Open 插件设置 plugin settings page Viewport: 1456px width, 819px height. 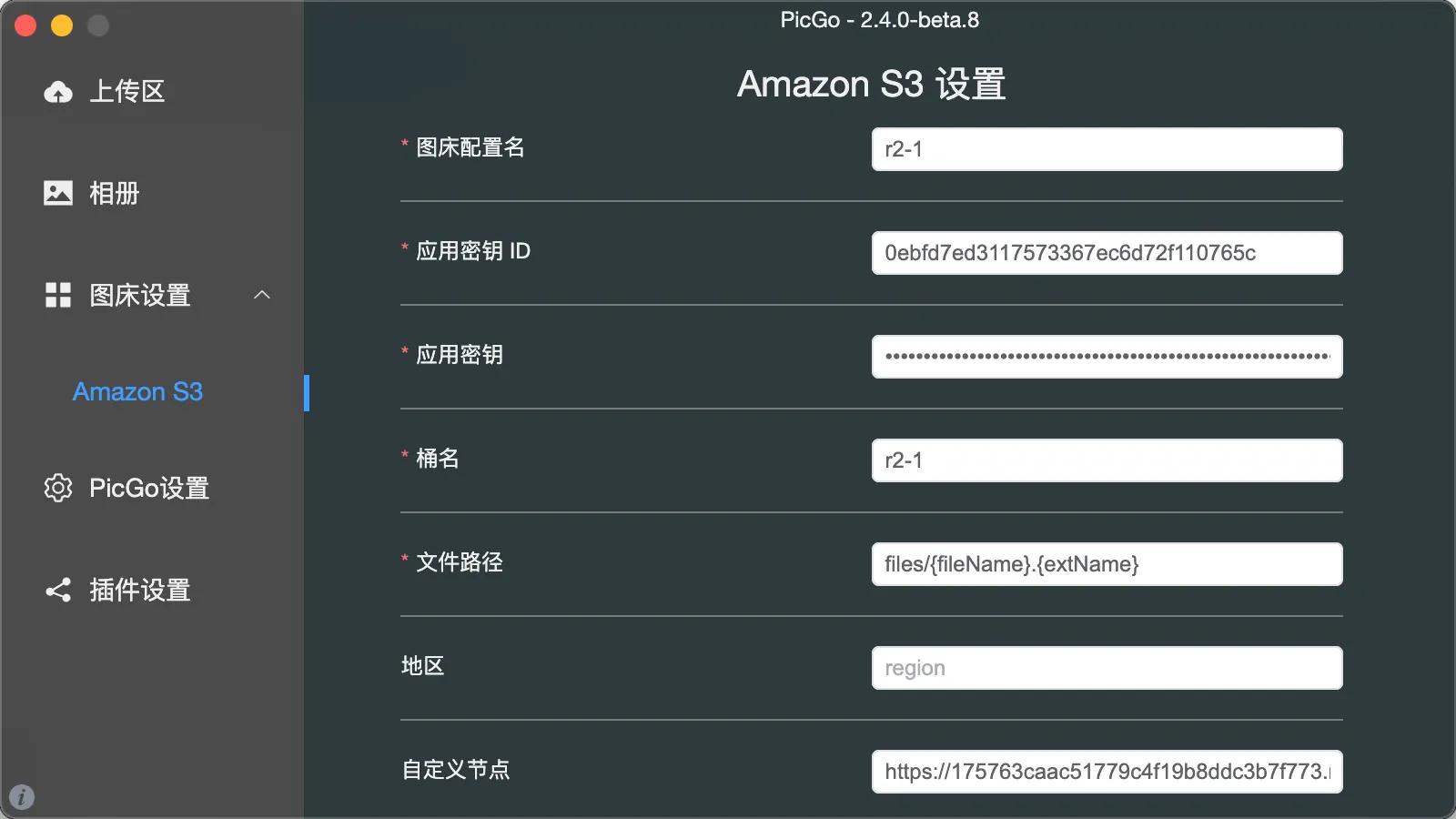140,591
